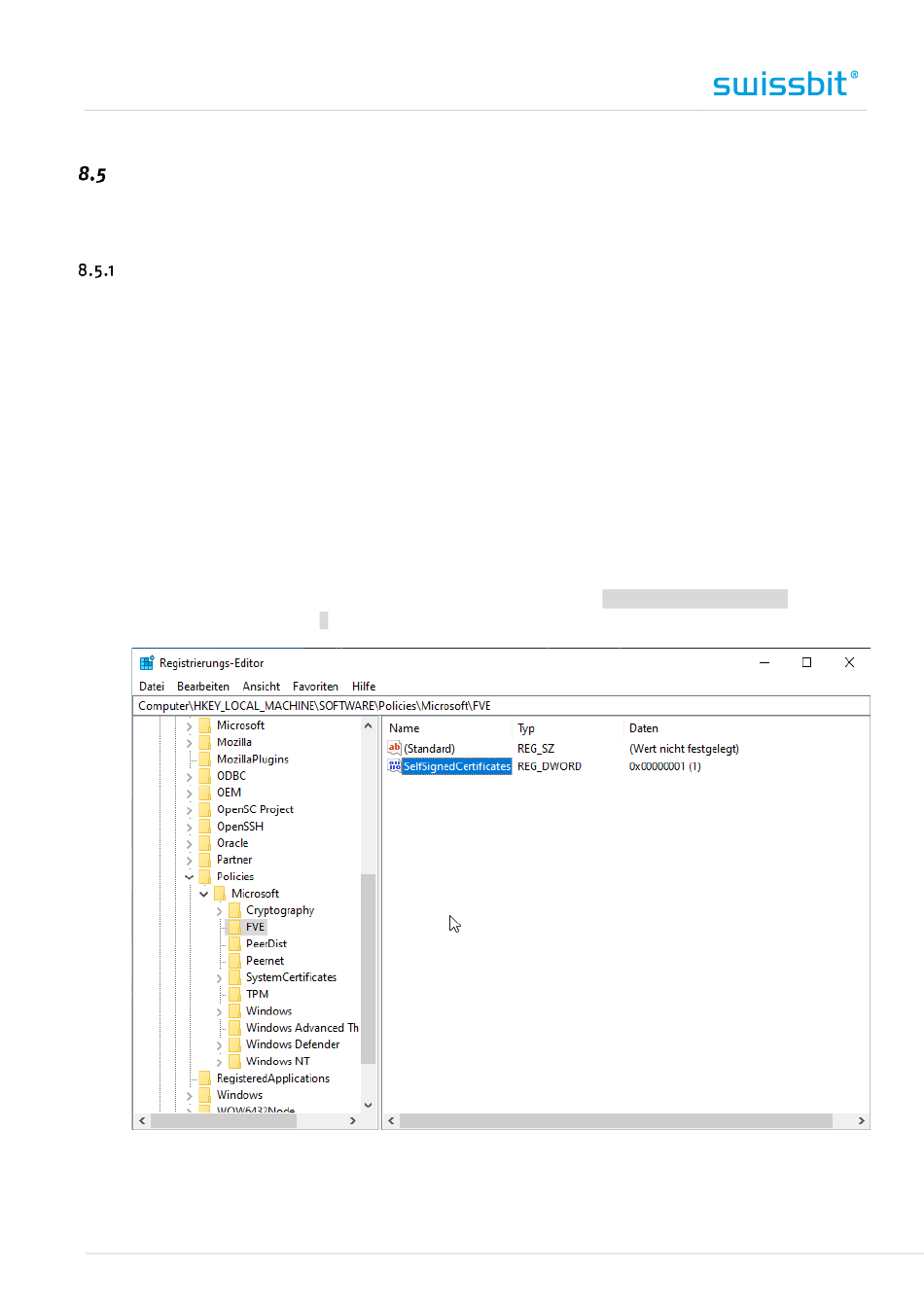Click tree pane scroll down arrow
924x1307 pixels.
368,1105
